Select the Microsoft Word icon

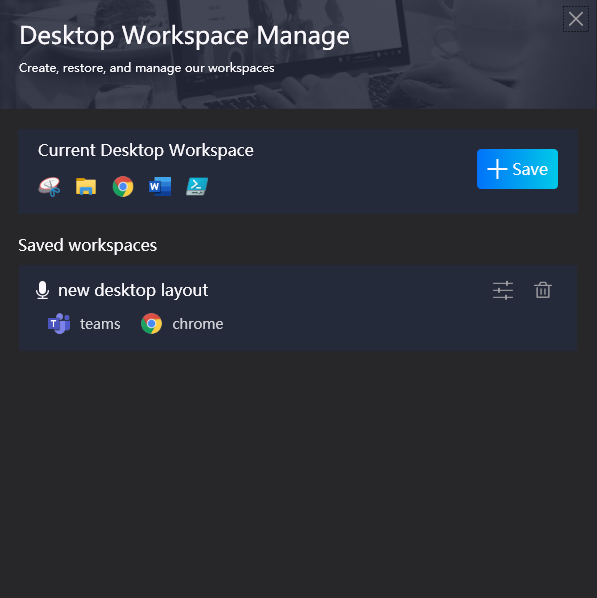[x=160, y=186]
